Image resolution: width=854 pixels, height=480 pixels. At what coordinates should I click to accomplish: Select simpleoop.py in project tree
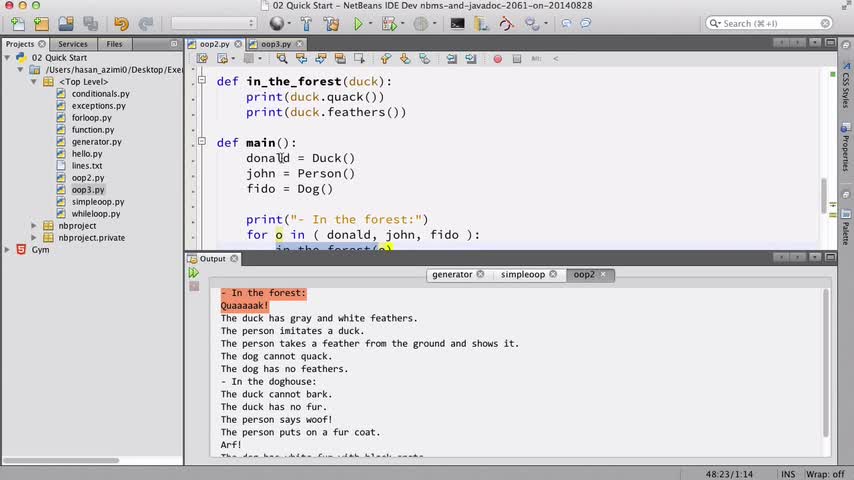97,202
